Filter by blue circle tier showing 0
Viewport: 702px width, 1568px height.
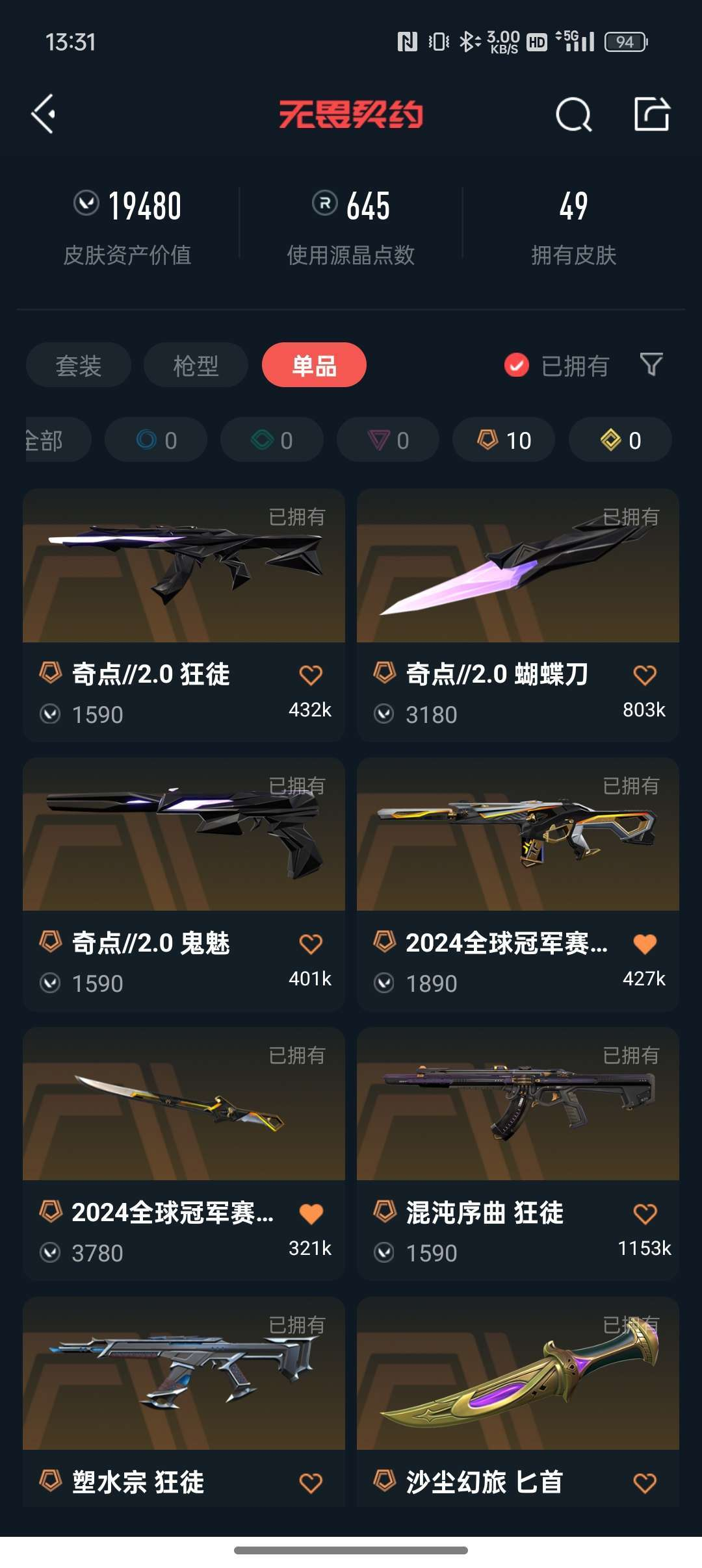click(156, 440)
